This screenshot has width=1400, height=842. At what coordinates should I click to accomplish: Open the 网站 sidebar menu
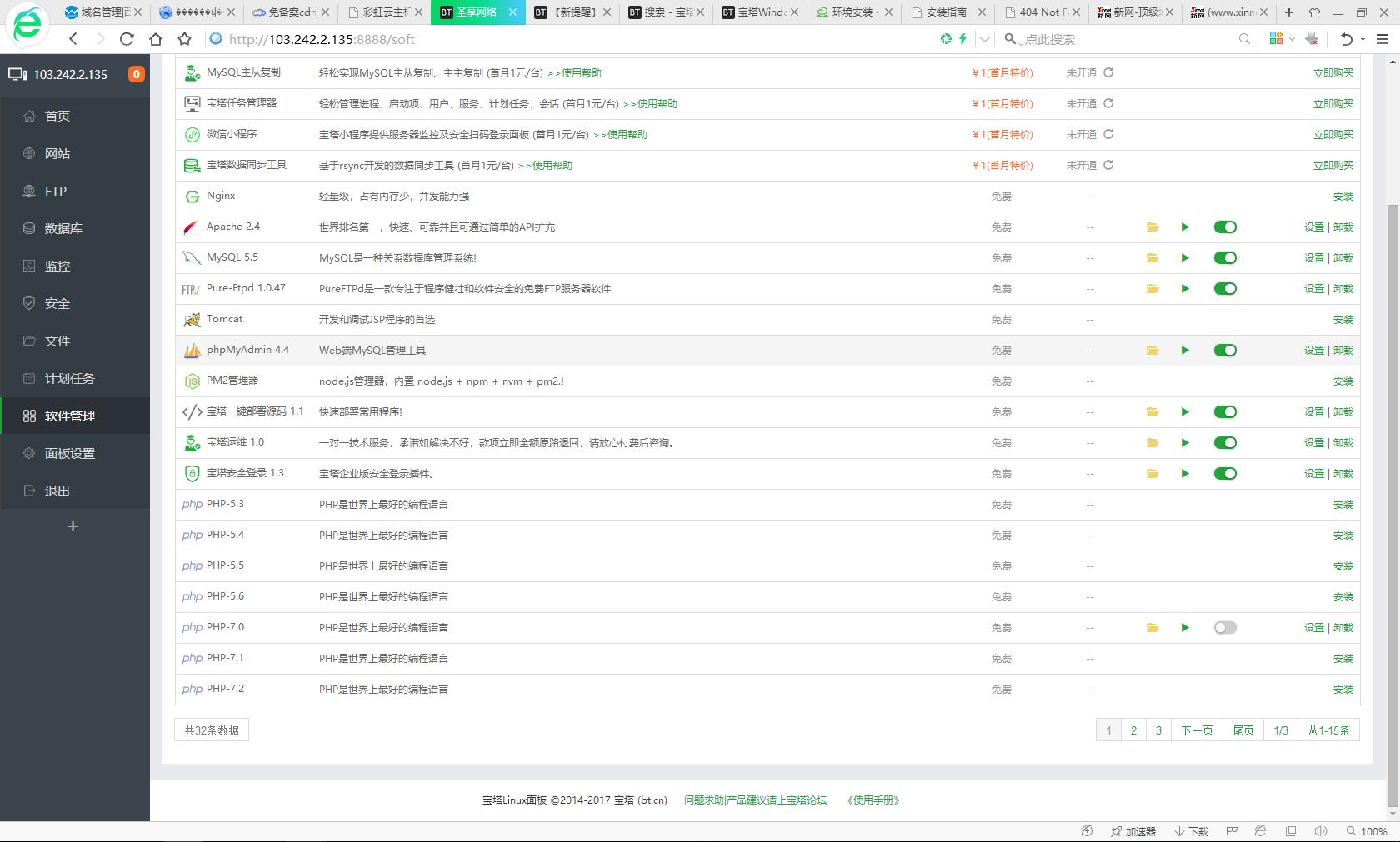point(75,153)
